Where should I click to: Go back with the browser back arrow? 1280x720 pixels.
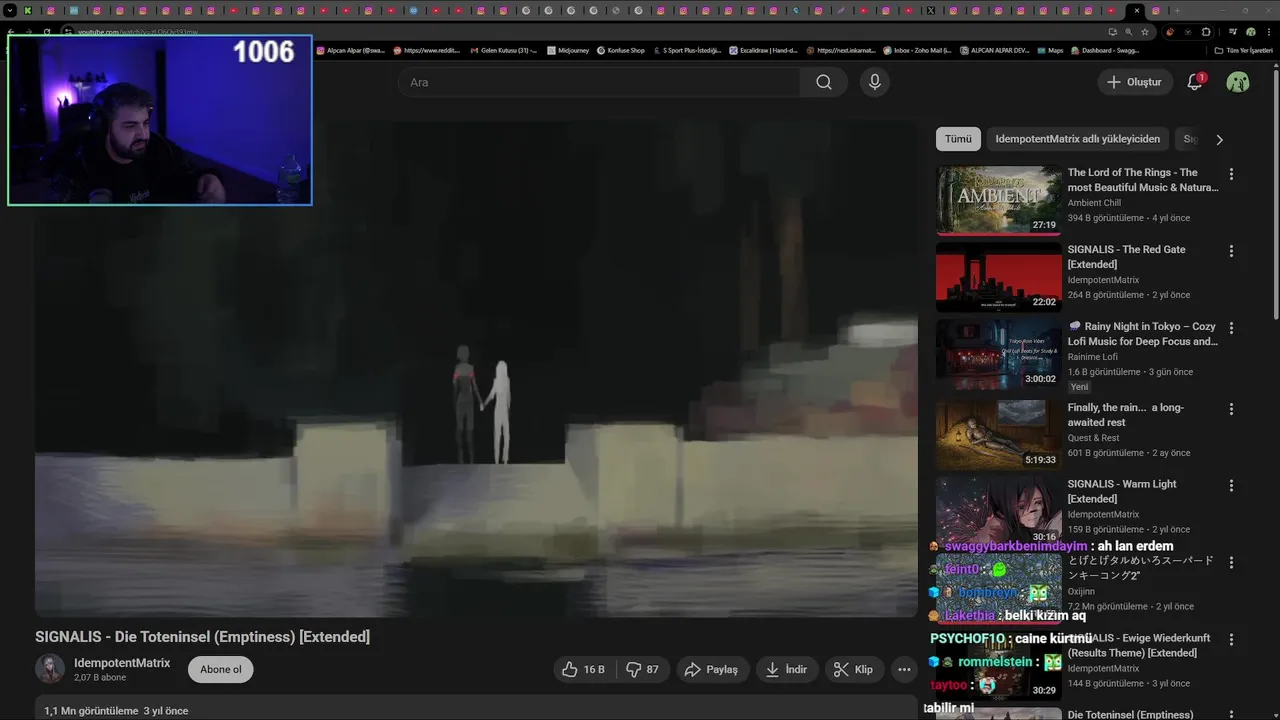(10, 32)
